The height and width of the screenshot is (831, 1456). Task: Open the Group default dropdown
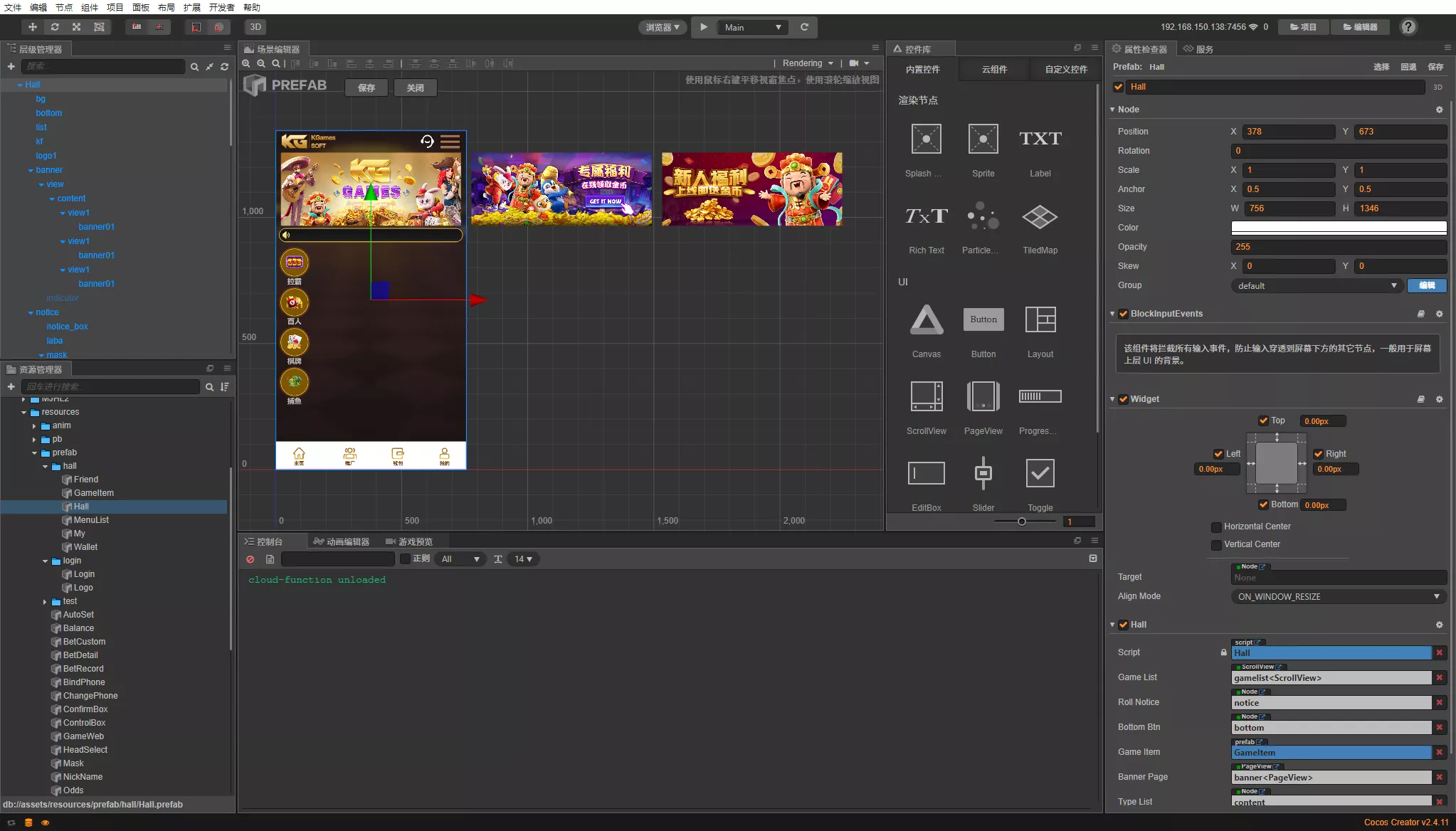[x=1317, y=286]
